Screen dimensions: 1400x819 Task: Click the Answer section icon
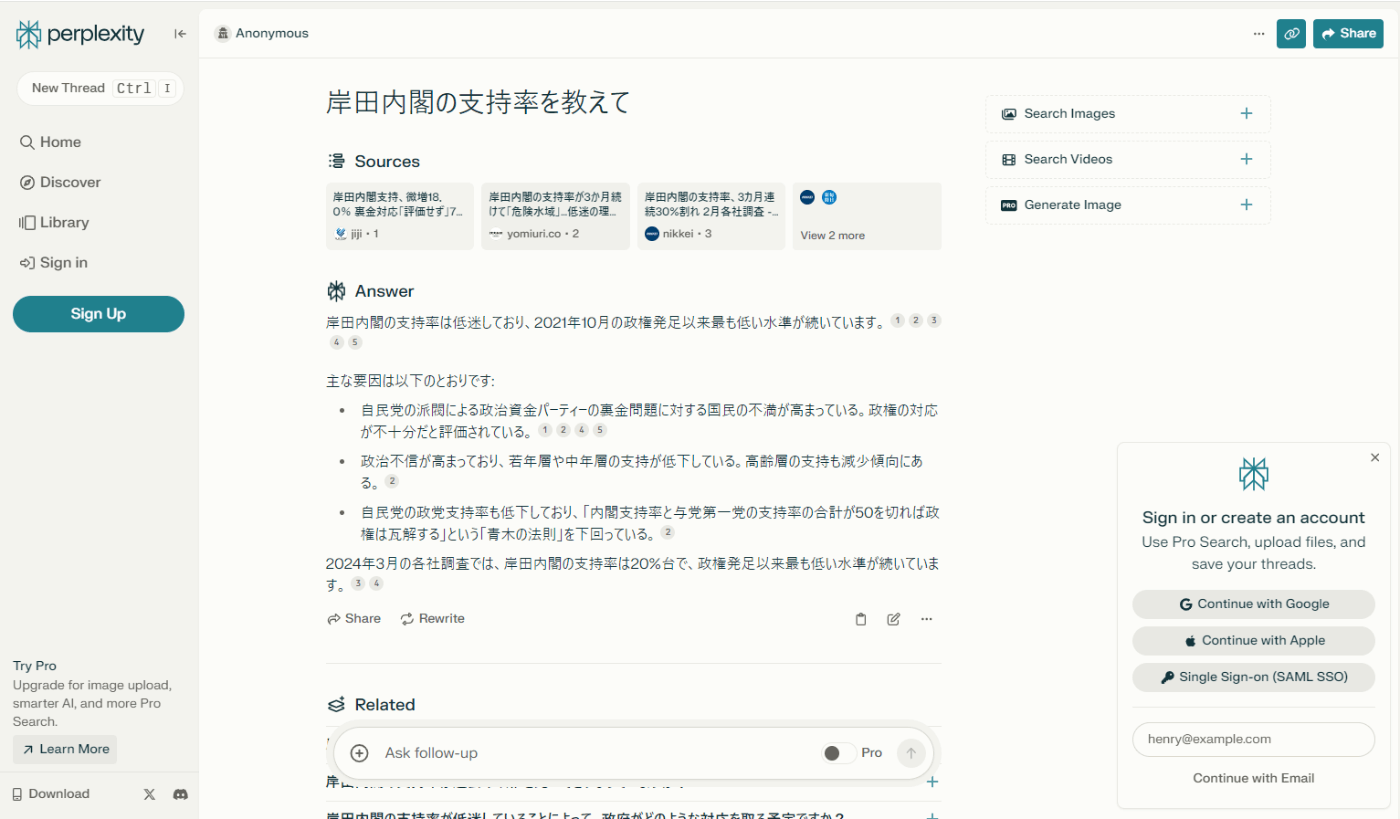336,291
